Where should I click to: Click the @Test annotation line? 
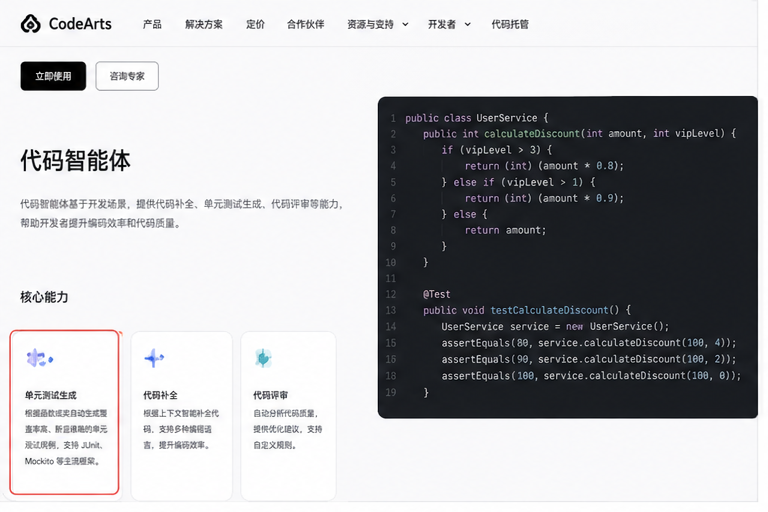coord(436,294)
